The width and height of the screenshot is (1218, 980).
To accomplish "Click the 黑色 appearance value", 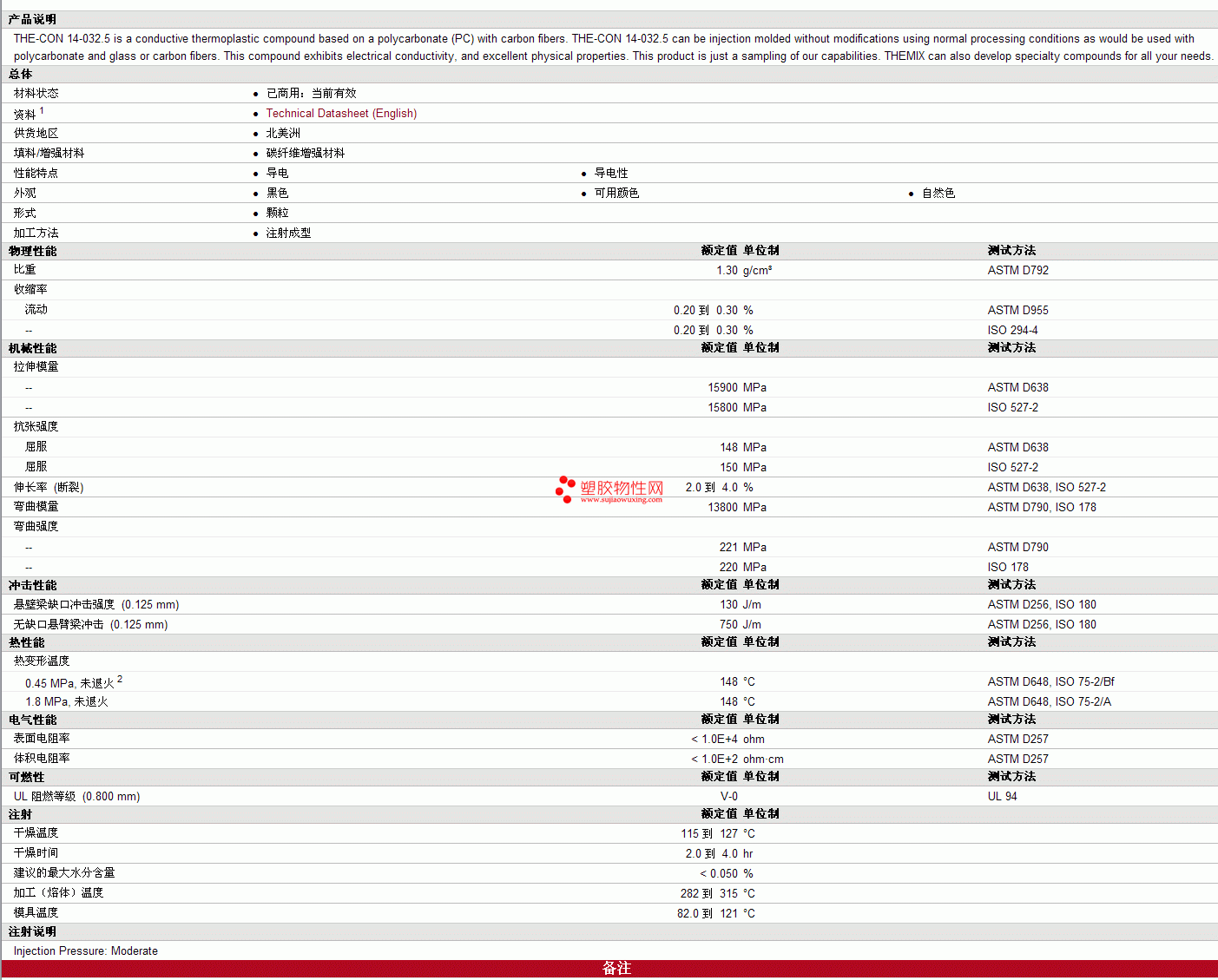I will click(x=278, y=194).
